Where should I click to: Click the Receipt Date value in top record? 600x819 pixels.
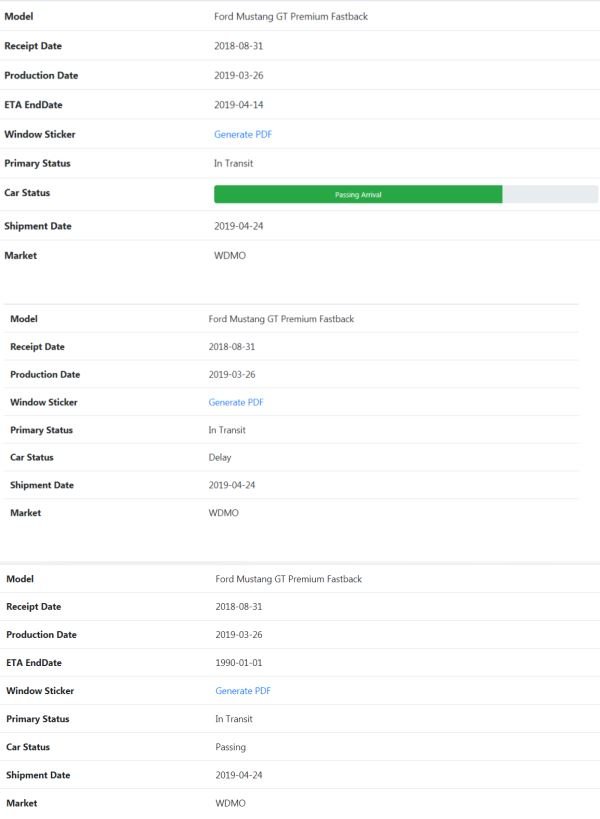tap(239, 46)
